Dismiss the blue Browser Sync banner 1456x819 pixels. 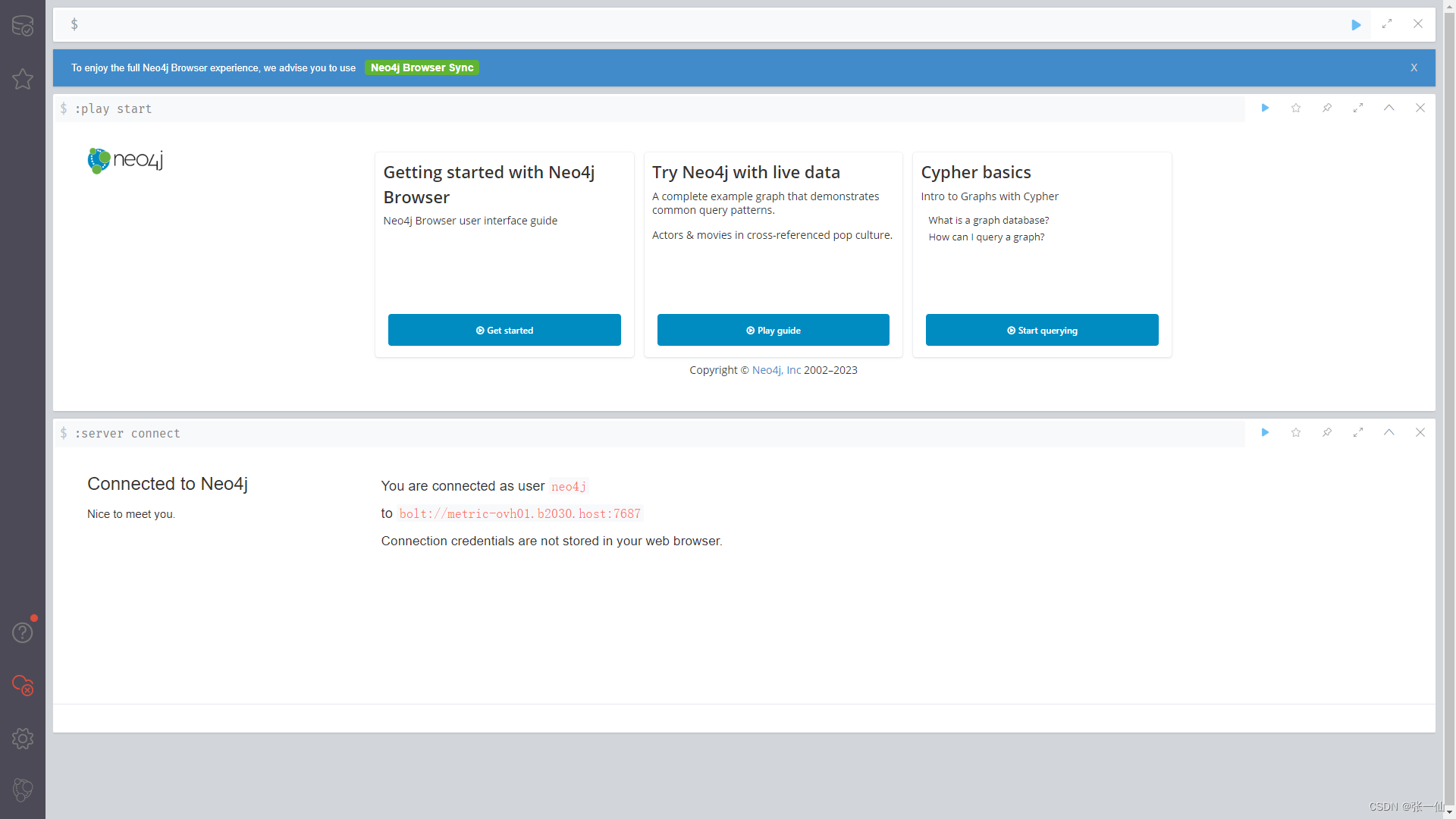(x=1414, y=67)
